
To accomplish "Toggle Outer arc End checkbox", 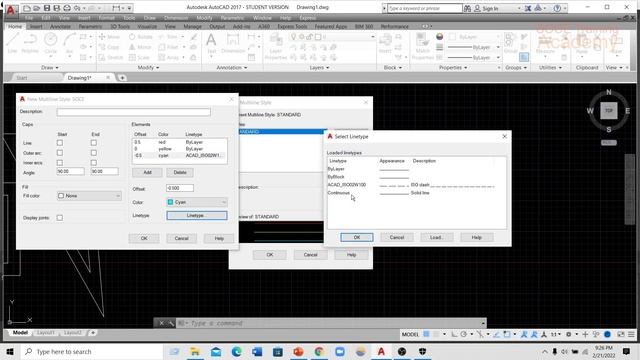I will tap(94, 153).
